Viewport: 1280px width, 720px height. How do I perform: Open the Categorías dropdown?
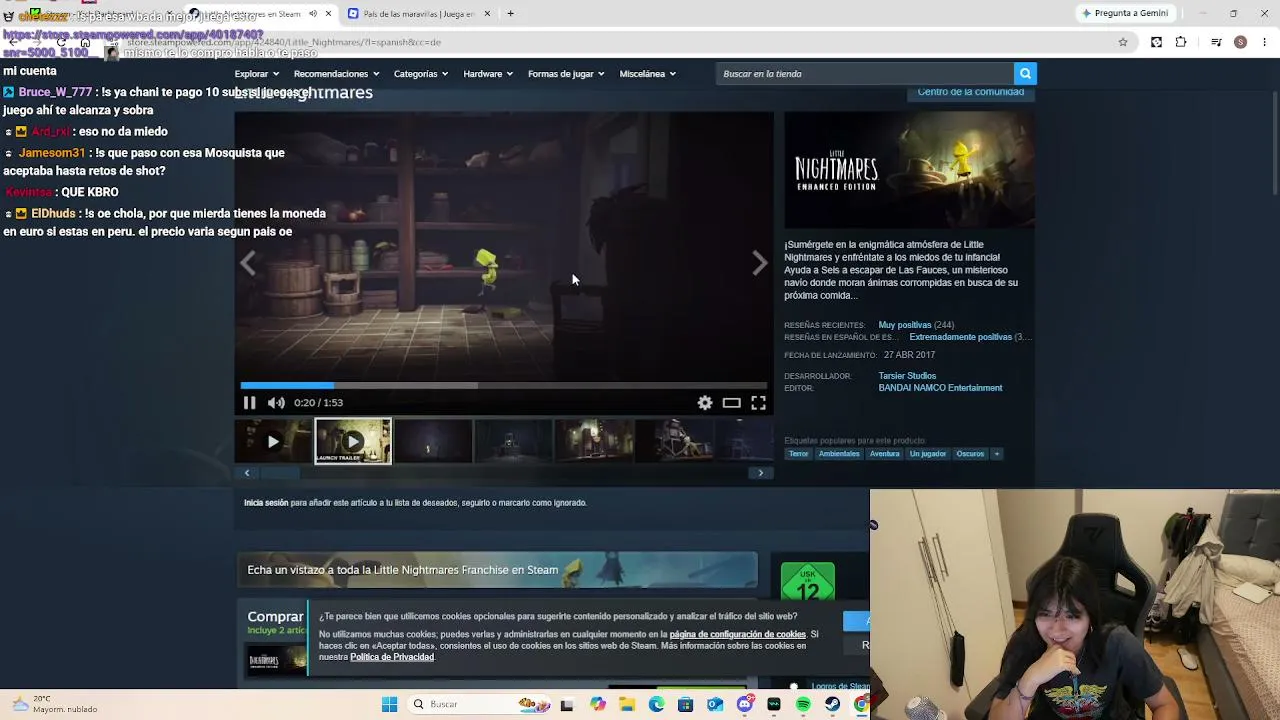pyautogui.click(x=421, y=74)
